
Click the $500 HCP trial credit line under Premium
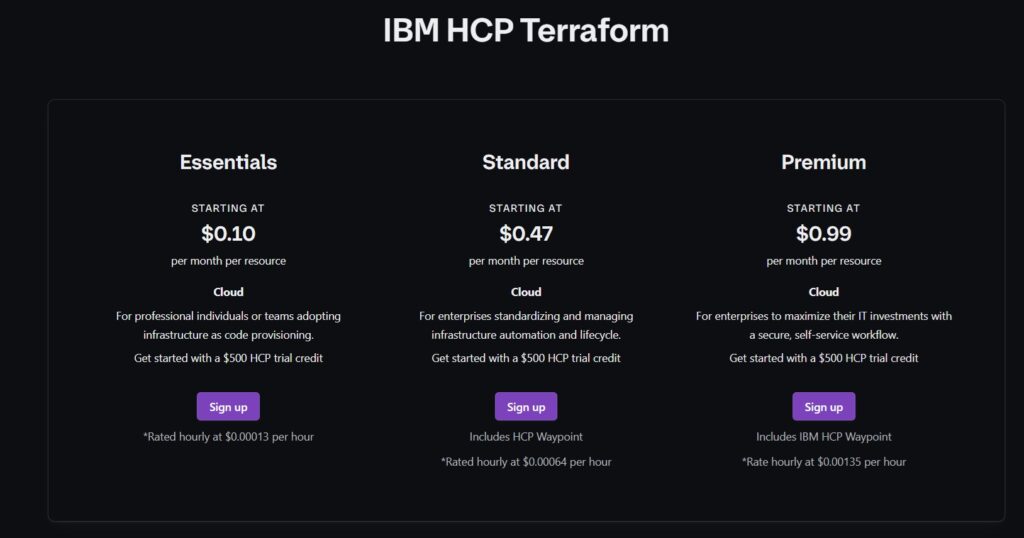[x=824, y=358]
